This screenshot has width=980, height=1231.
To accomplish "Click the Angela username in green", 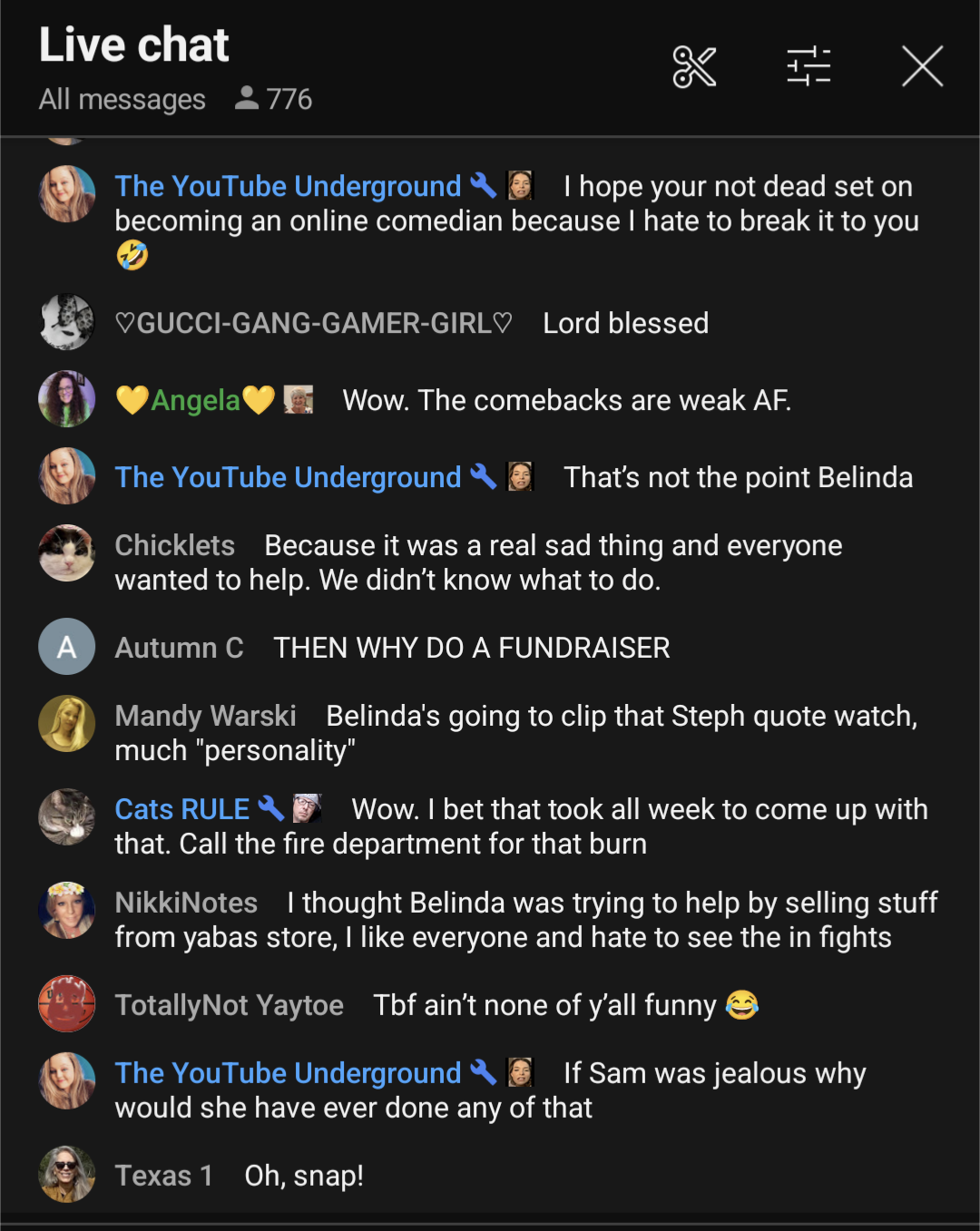I will (195, 400).
